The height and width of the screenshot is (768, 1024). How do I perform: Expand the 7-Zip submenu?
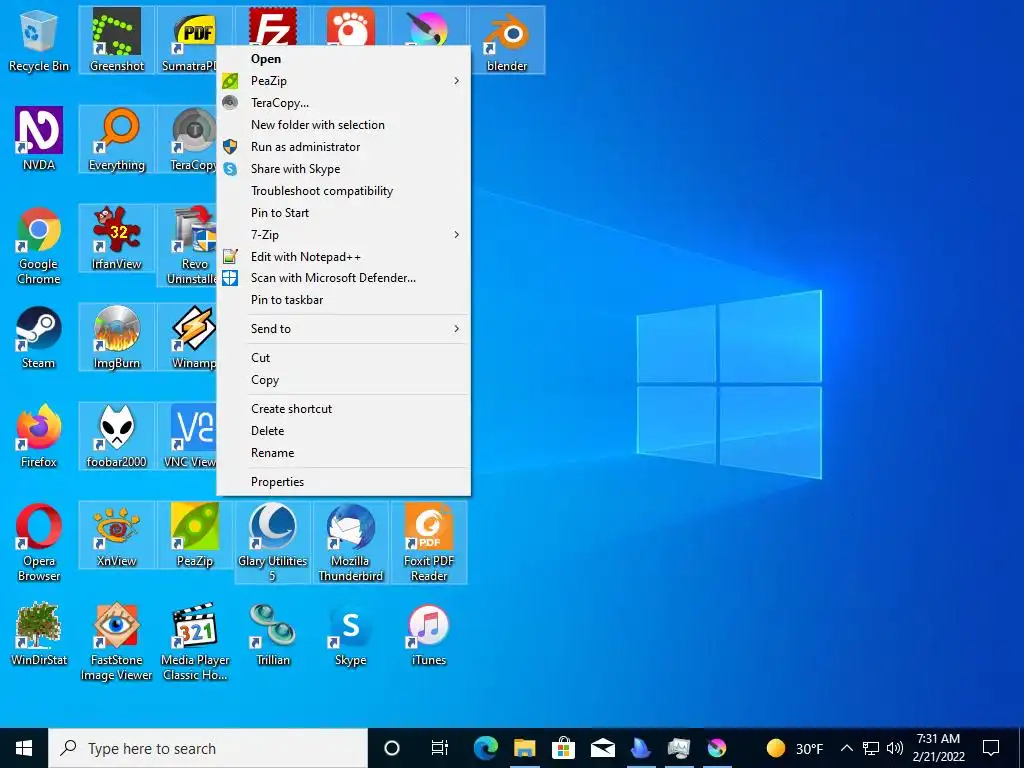click(x=344, y=235)
